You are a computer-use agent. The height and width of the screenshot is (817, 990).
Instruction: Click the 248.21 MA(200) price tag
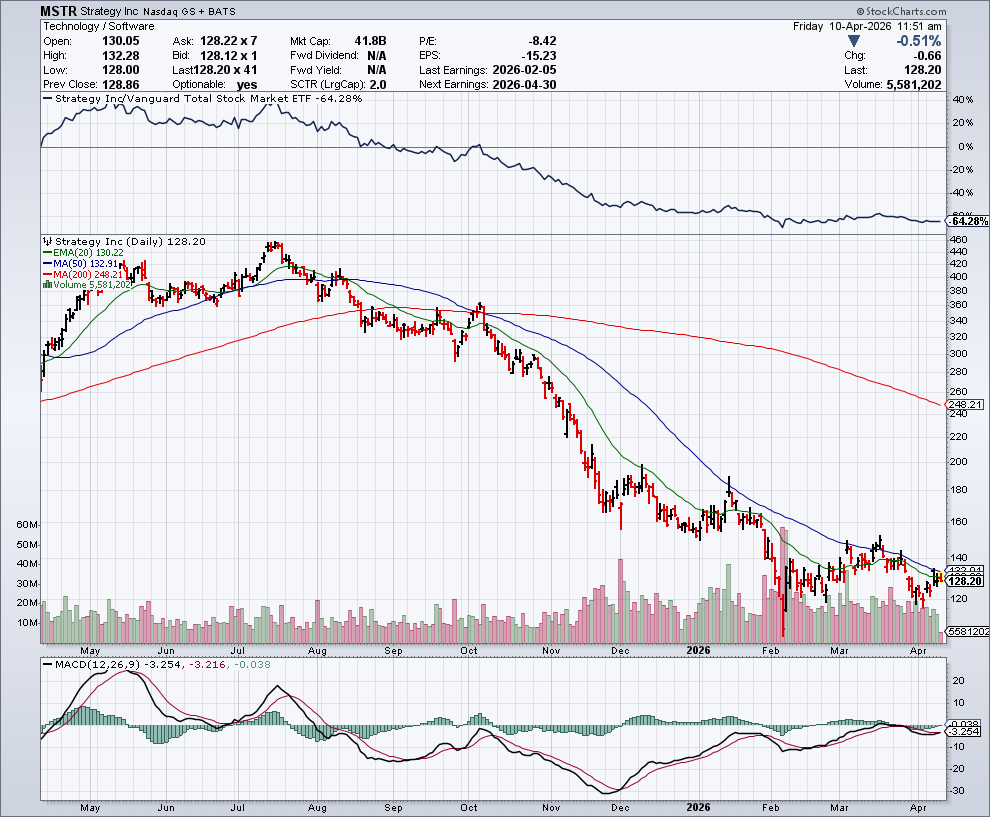click(964, 405)
